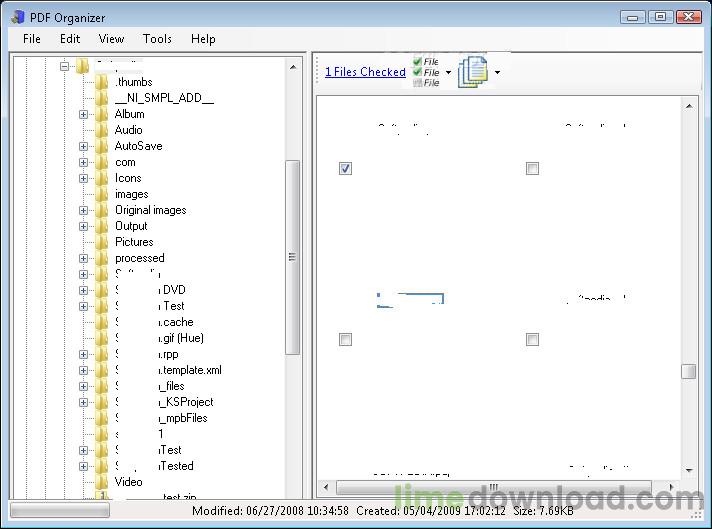
Task: Click the thumbnail pane scroll-up arrow
Action: point(689,106)
